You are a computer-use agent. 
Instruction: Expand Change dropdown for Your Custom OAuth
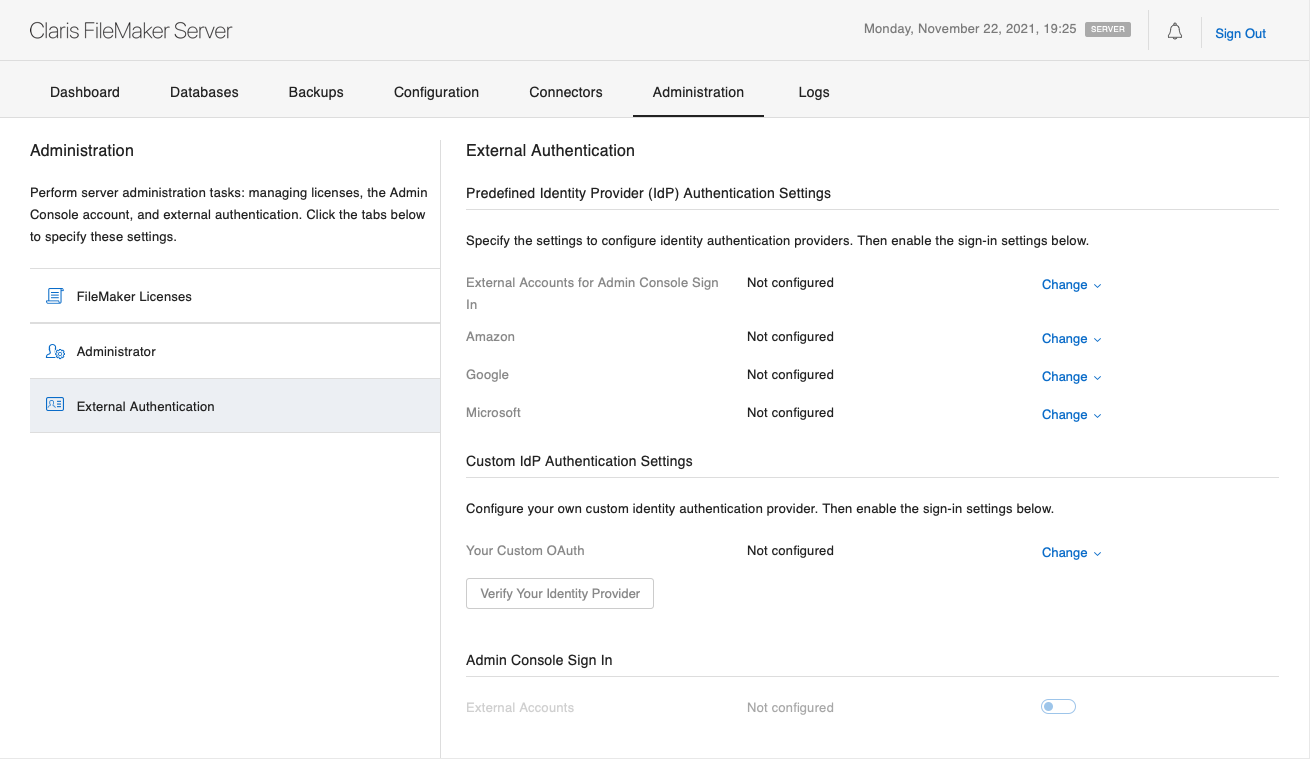(x=1071, y=553)
